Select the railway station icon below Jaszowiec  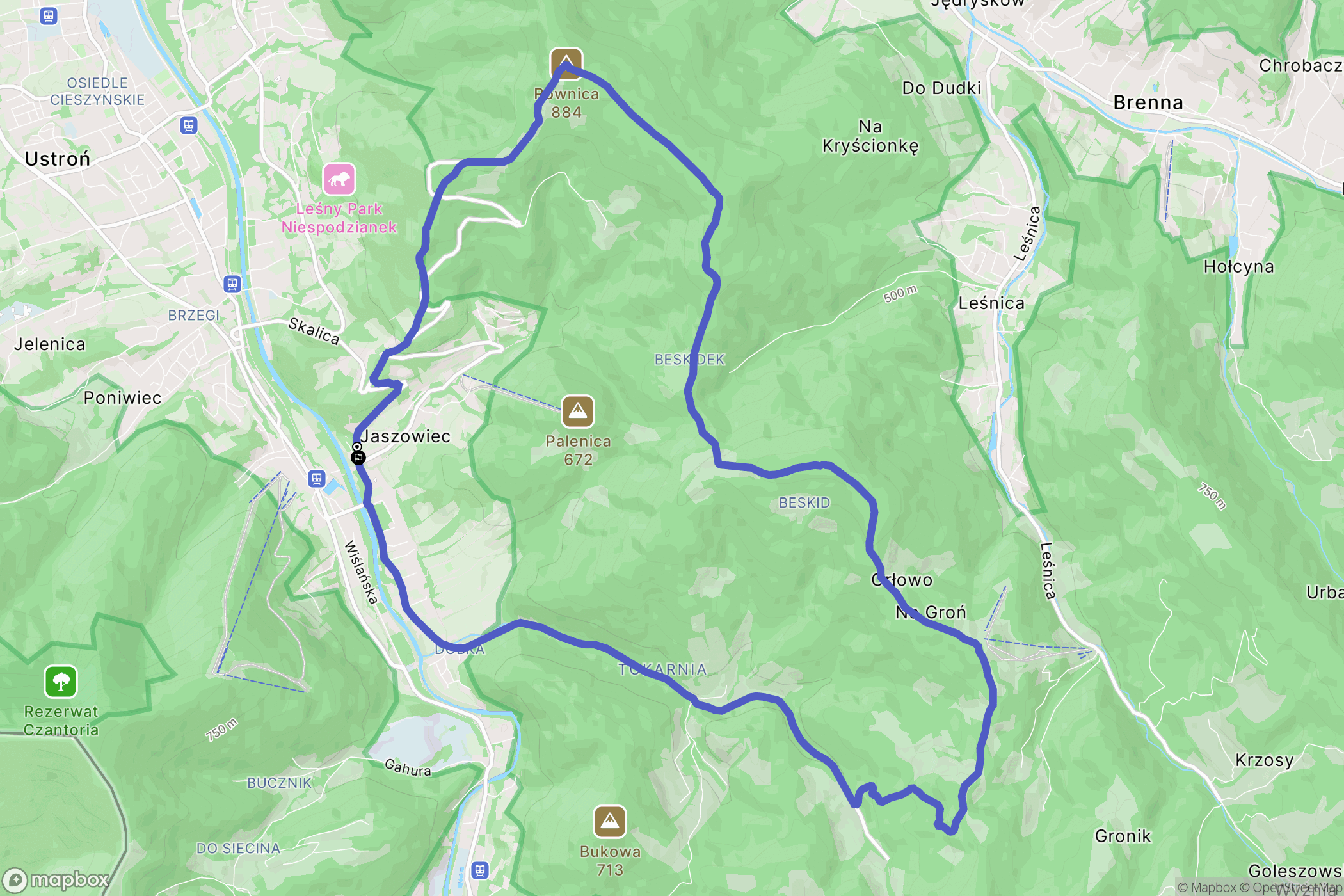pyautogui.click(x=317, y=478)
